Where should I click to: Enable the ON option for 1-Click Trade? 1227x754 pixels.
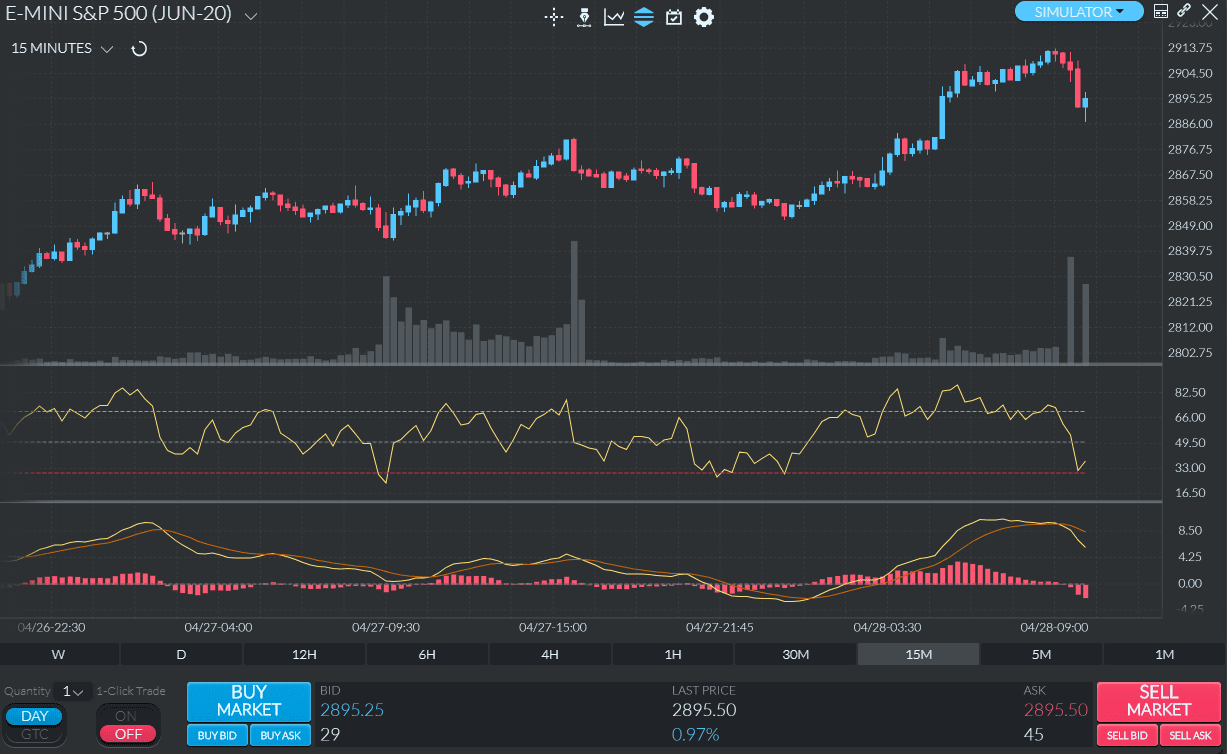(128, 716)
